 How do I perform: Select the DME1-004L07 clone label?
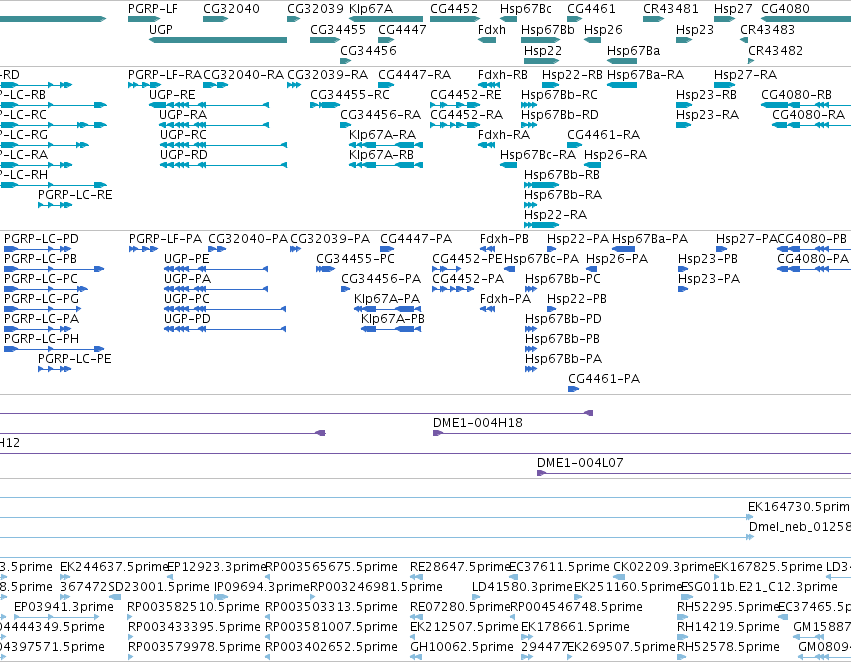coord(580,463)
